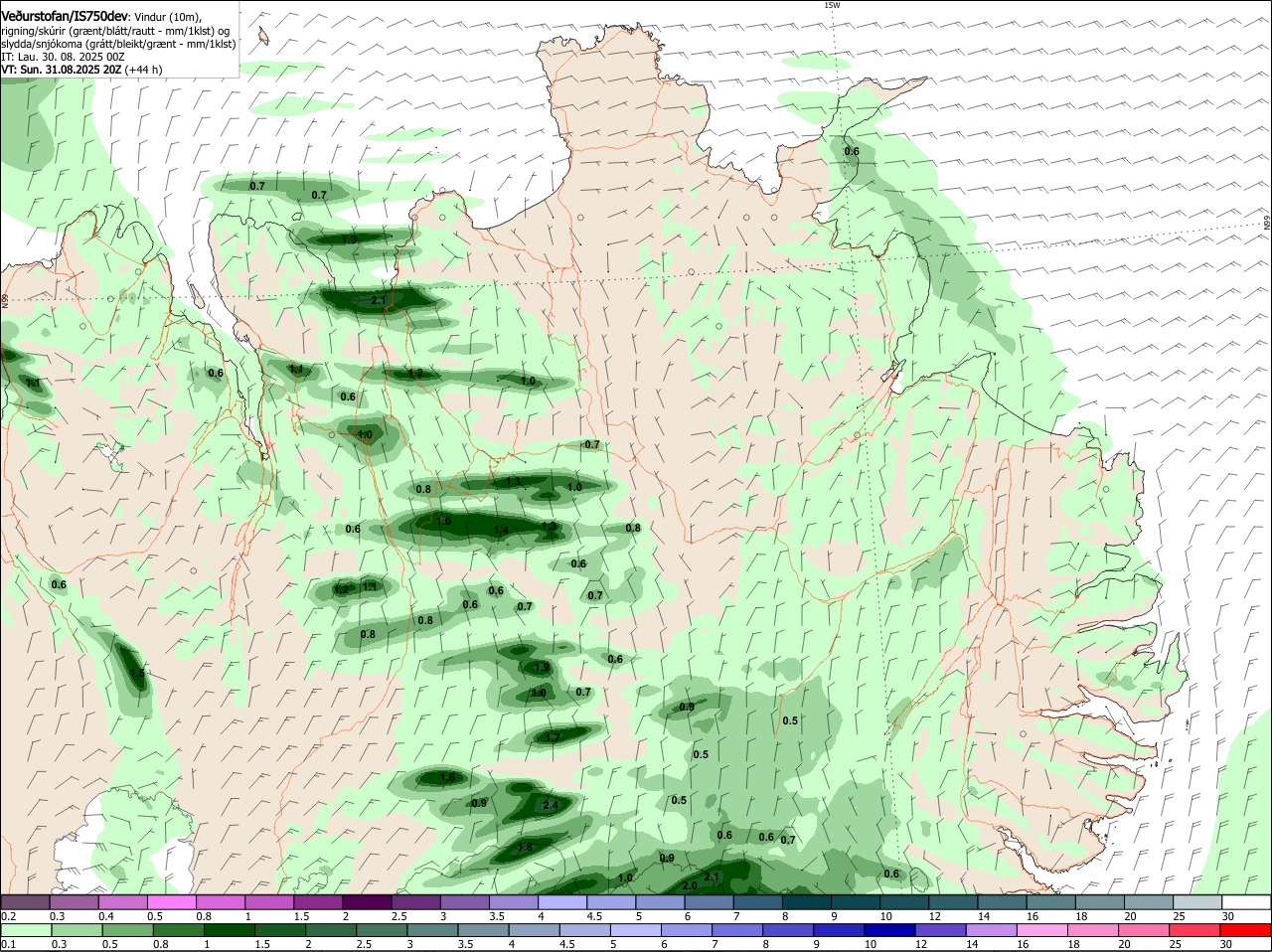The height and width of the screenshot is (952, 1272).
Task: Select the dark purple swatch starting at 2
Action: [x=367, y=902]
